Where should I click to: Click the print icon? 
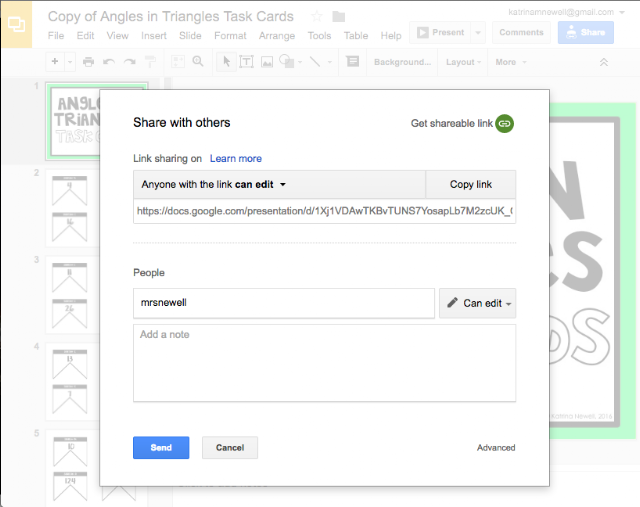[x=88, y=62]
